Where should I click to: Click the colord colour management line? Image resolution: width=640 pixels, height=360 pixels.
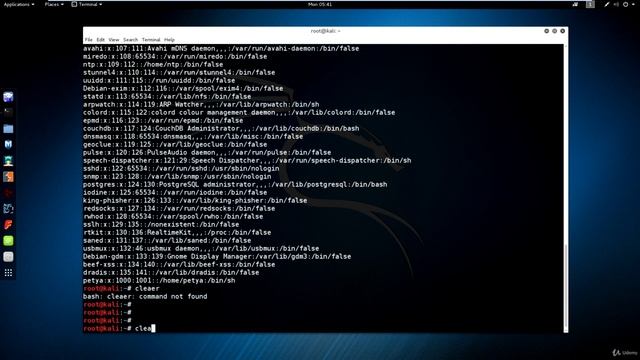pos(239,113)
